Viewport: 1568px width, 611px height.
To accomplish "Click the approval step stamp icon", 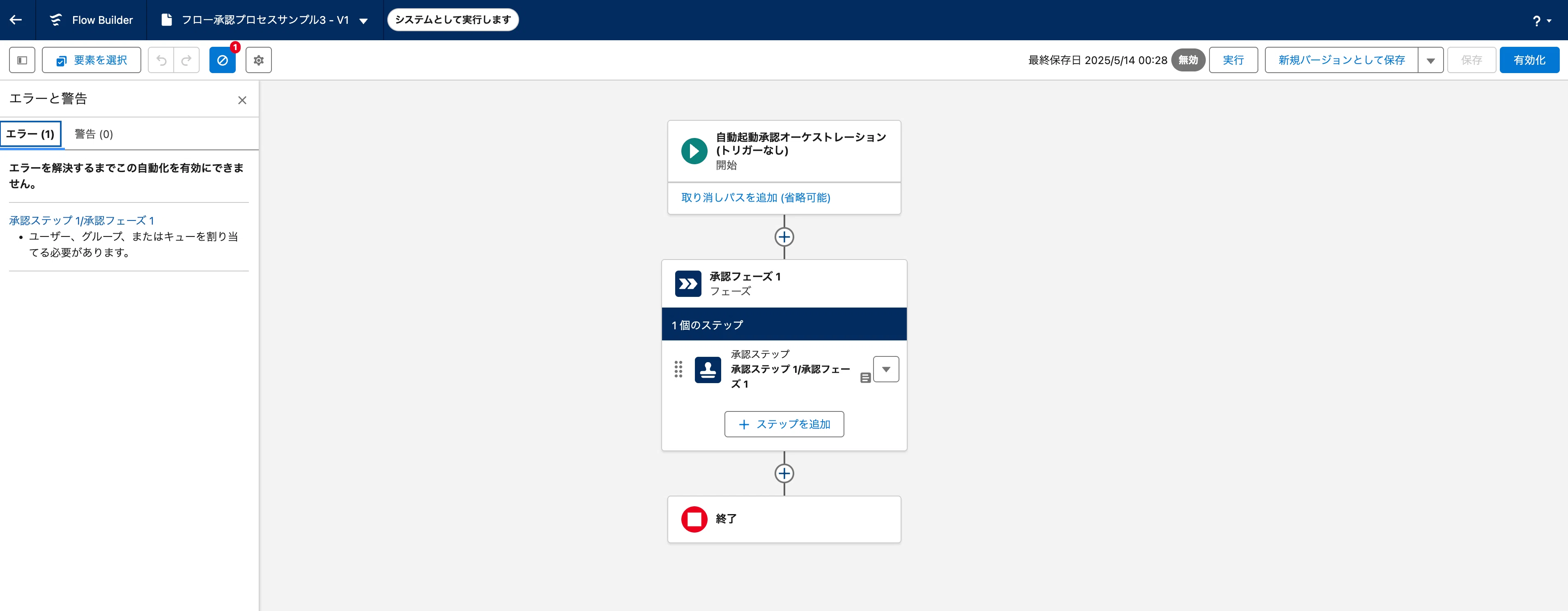I will click(707, 370).
